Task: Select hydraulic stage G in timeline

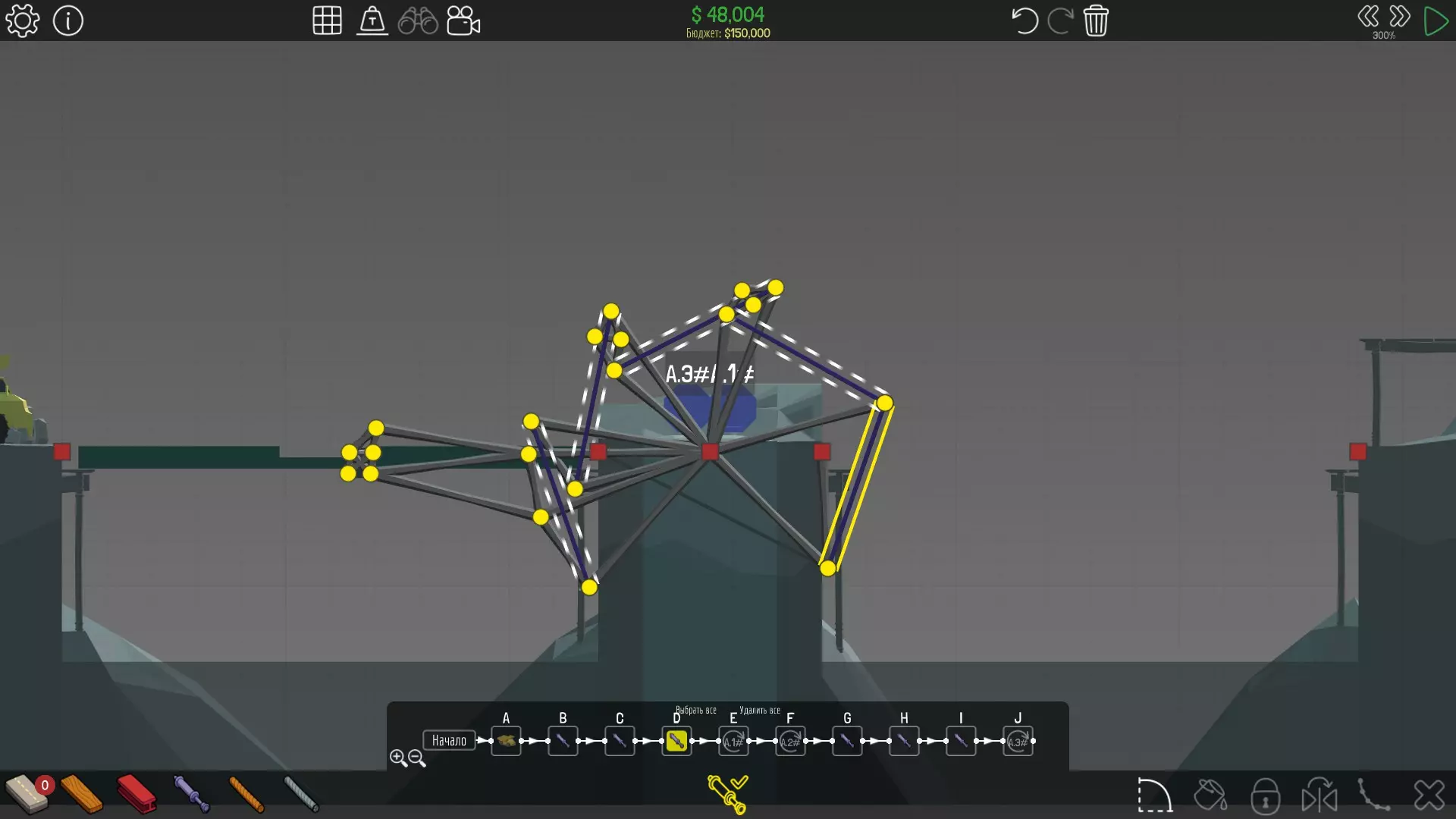Action: point(847,741)
